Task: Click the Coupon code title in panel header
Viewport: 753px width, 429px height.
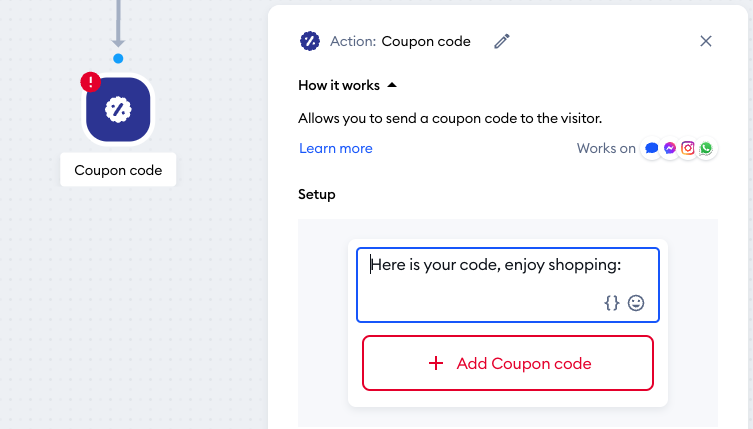Action: [x=426, y=41]
